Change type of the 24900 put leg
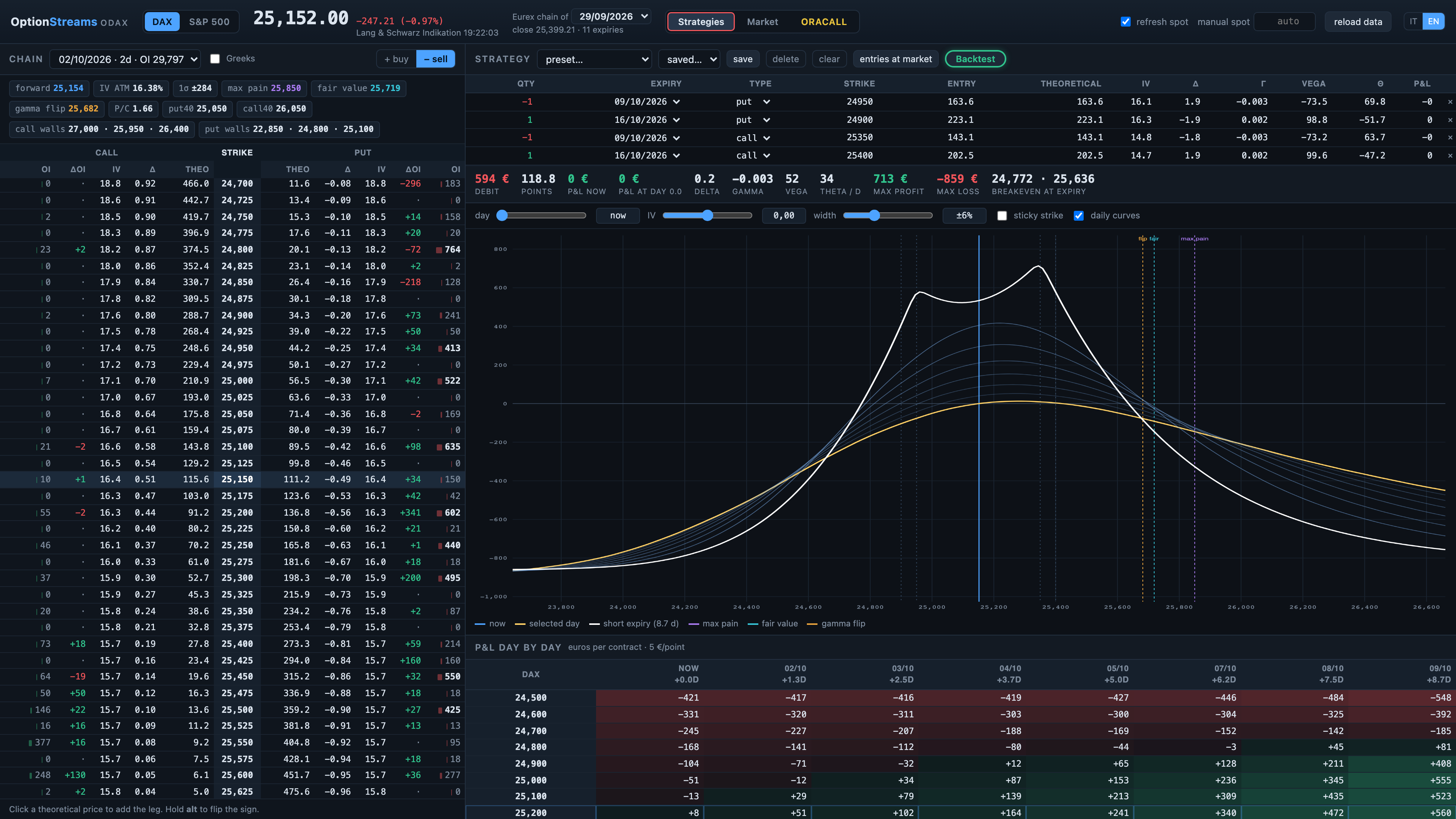The width and height of the screenshot is (1456, 819). 753,120
